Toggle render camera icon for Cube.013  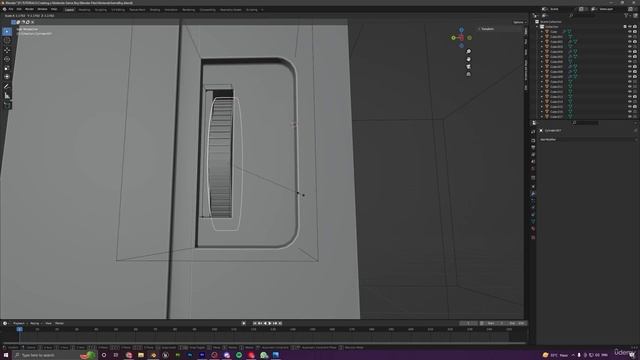635,97
